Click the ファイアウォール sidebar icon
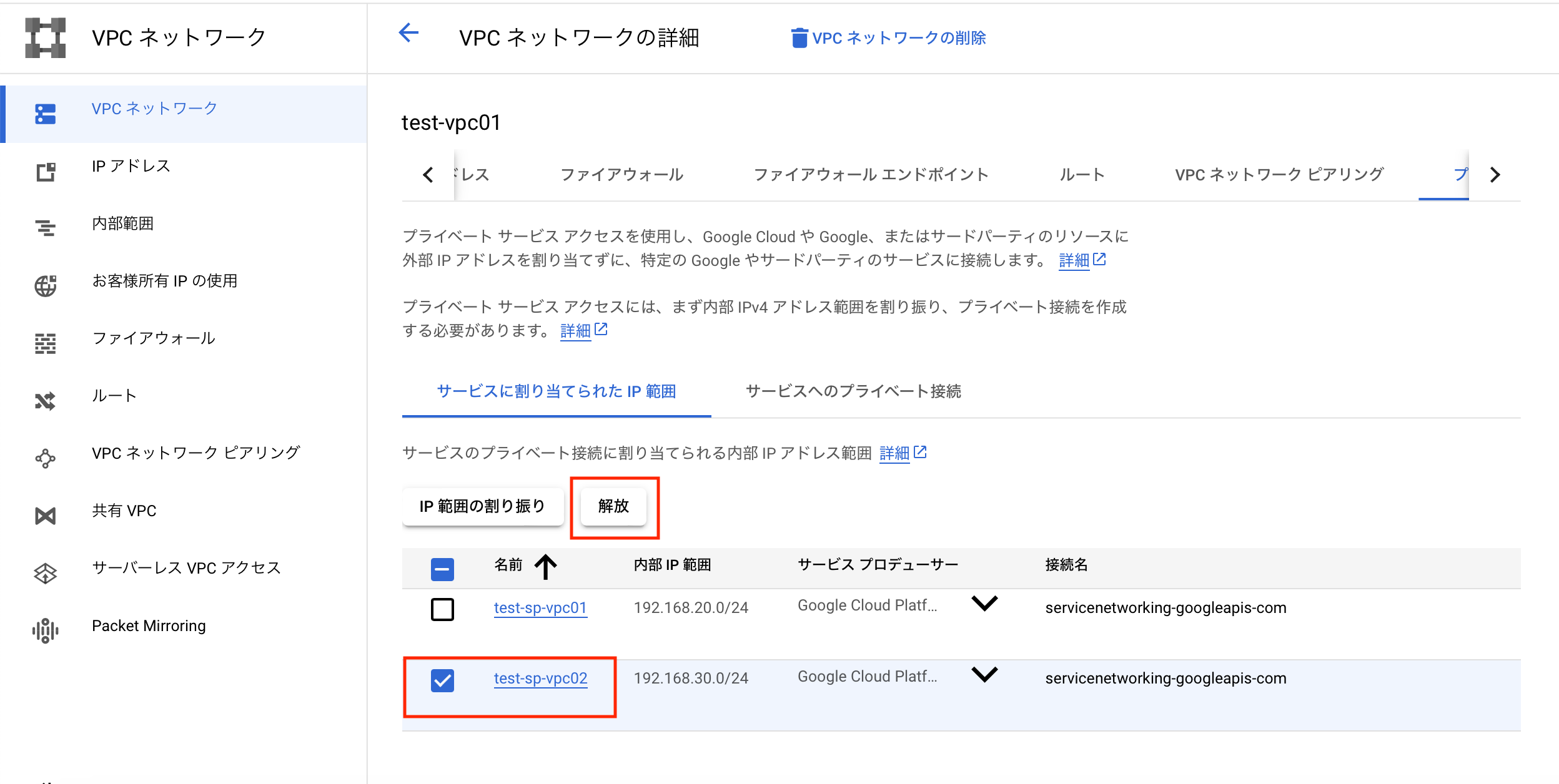 click(x=45, y=343)
